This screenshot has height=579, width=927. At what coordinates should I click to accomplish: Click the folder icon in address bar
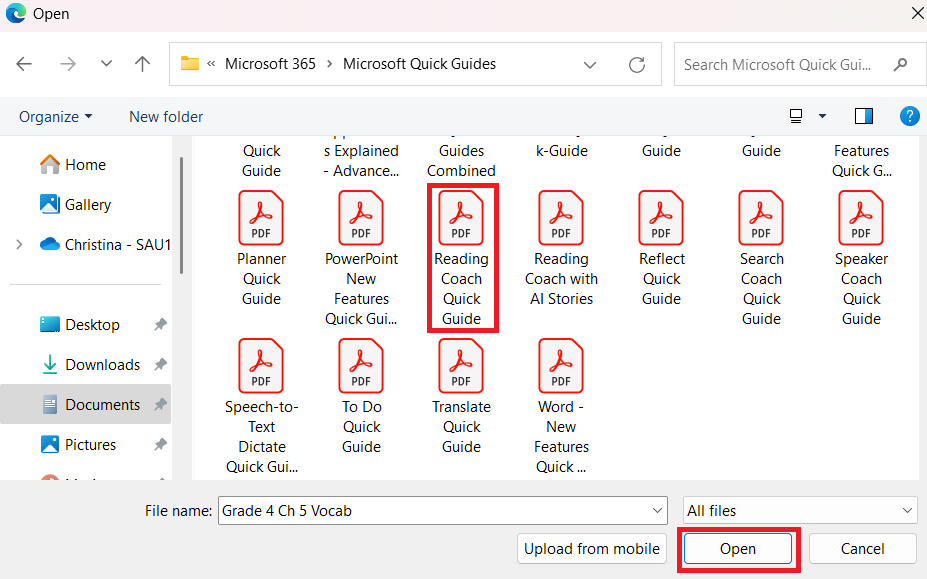190,63
